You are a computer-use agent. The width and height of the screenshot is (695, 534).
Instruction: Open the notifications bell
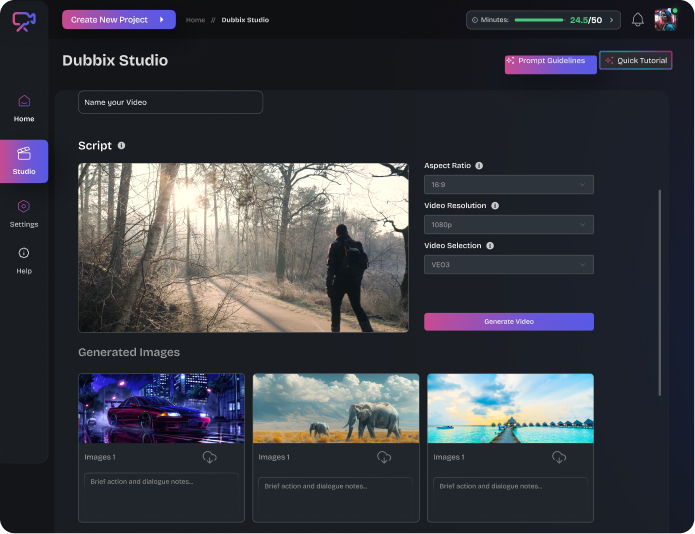[638, 20]
